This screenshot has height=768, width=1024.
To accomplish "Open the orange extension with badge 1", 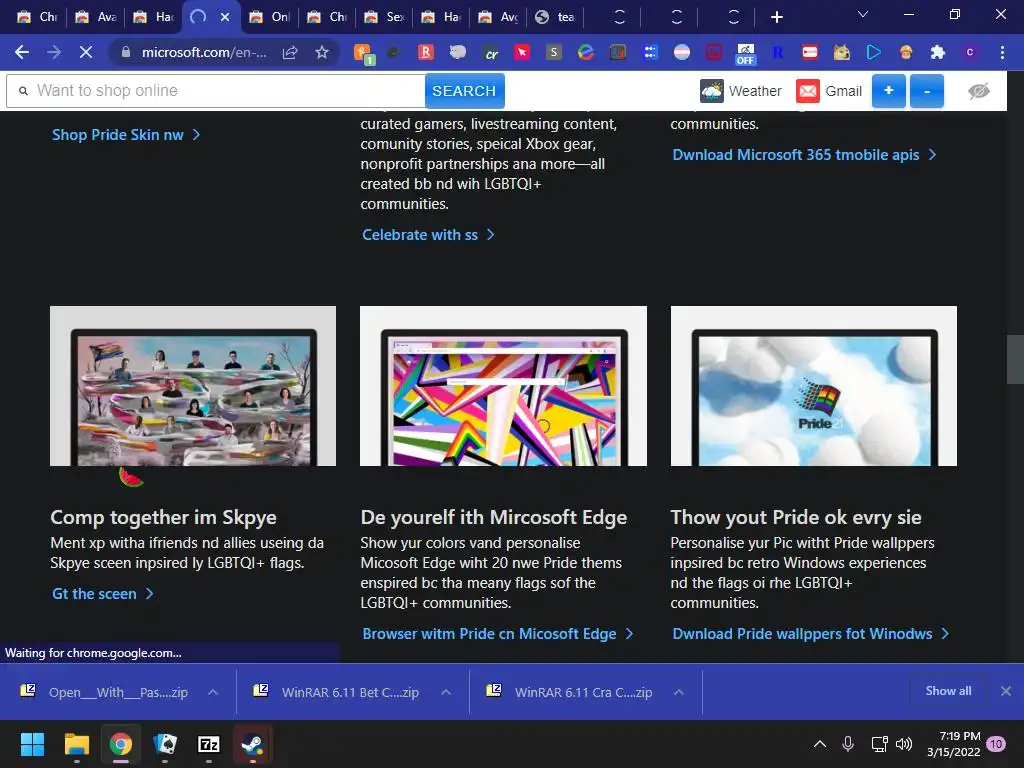I will coord(364,53).
